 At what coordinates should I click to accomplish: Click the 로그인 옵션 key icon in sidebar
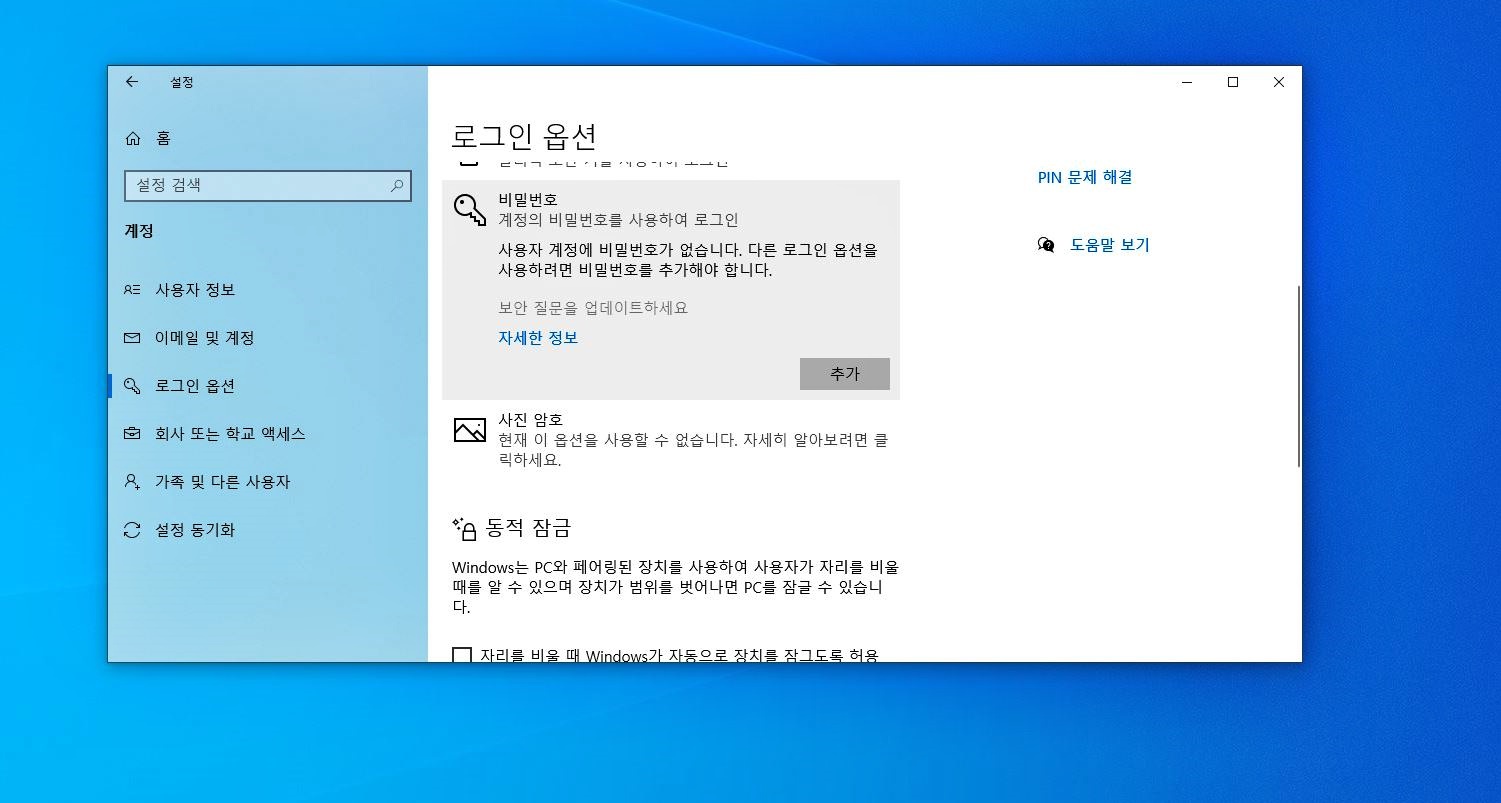pyautogui.click(x=132, y=386)
